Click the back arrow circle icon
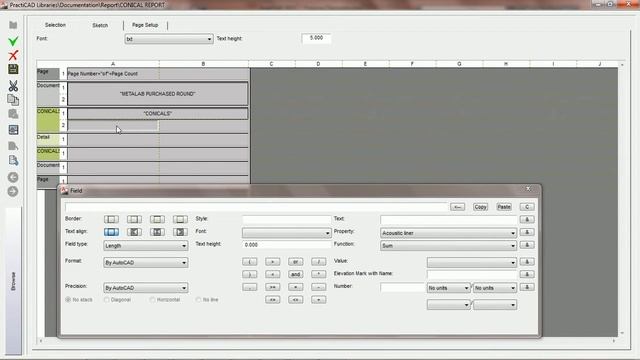The image size is (640, 360). click(x=13, y=177)
